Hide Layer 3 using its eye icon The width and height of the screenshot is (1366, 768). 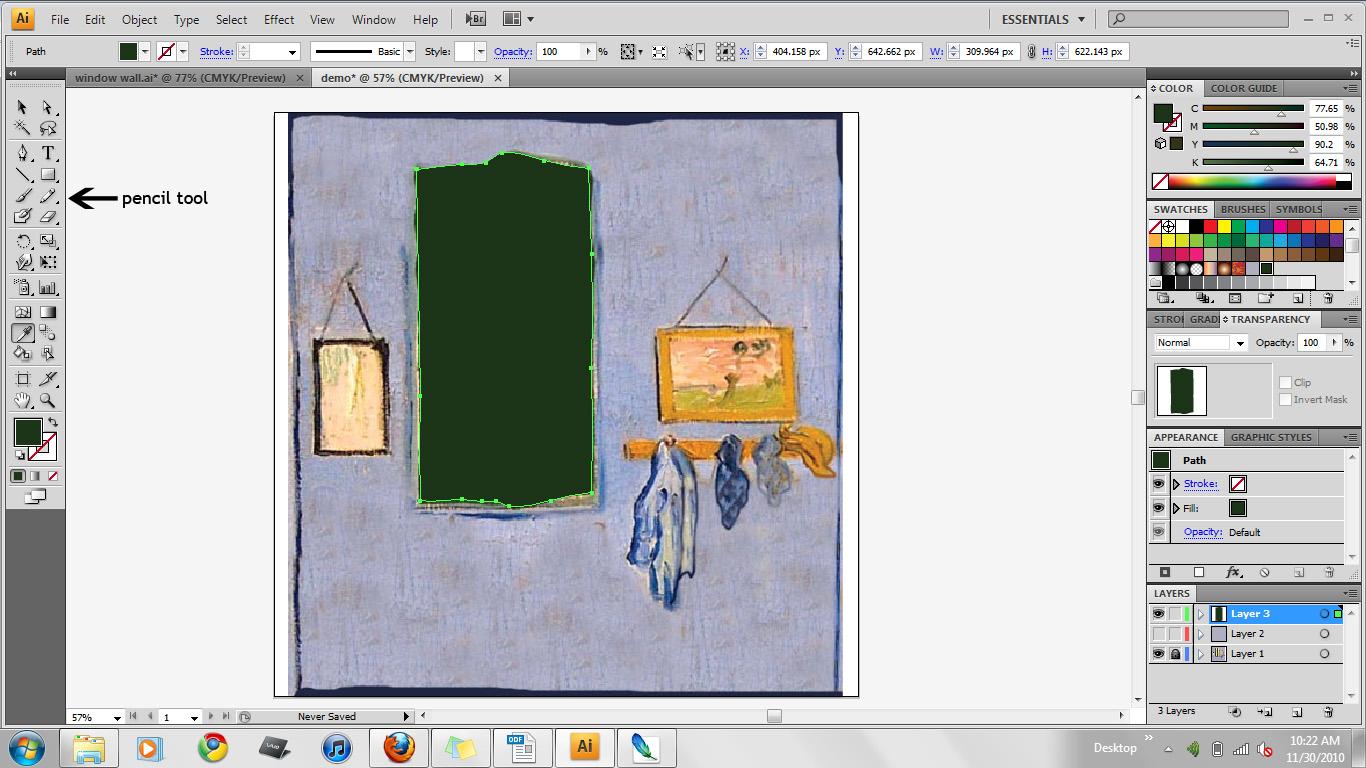(1158, 614)
